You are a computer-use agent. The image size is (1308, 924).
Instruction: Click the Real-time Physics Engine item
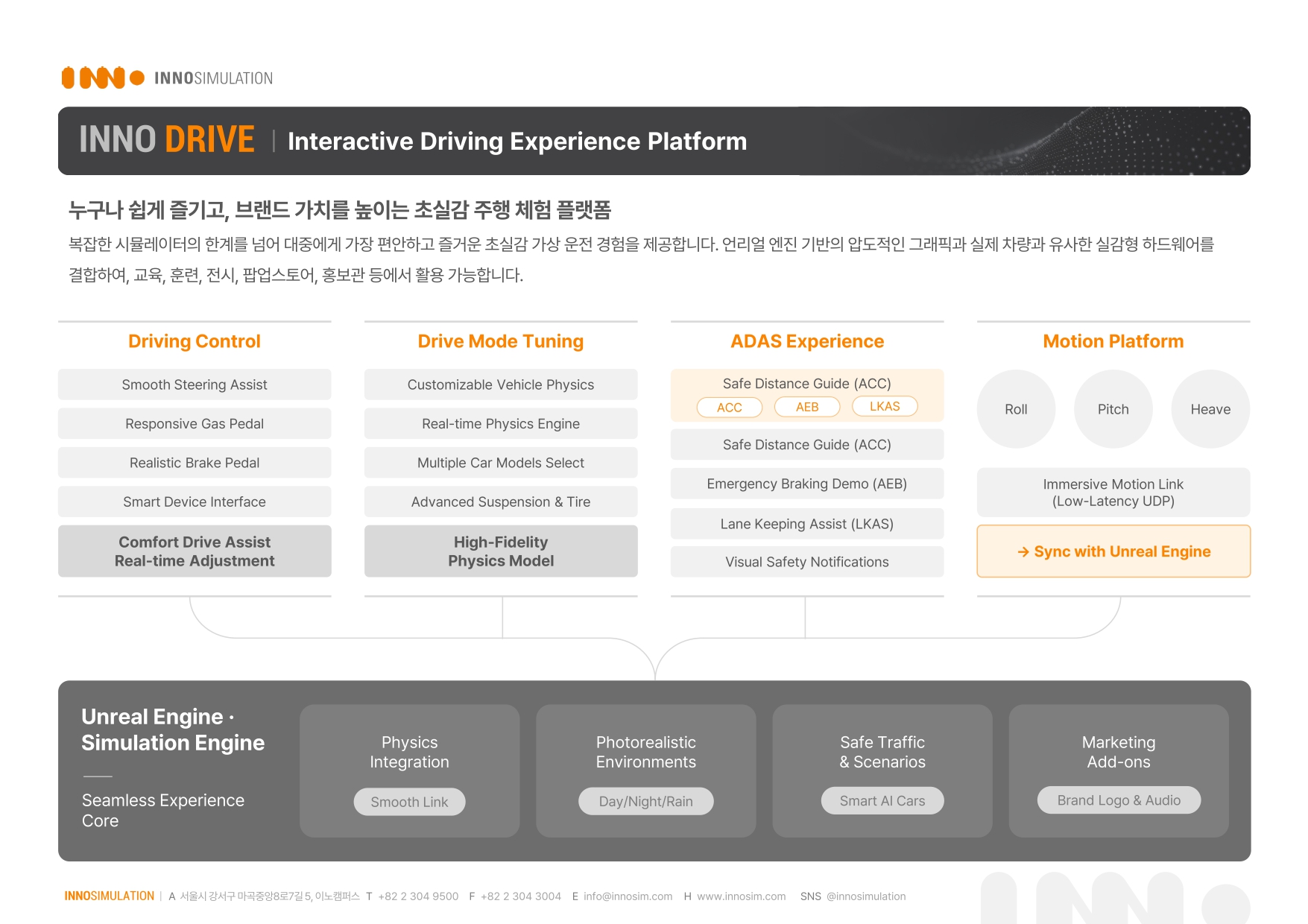tap(501, 423)
